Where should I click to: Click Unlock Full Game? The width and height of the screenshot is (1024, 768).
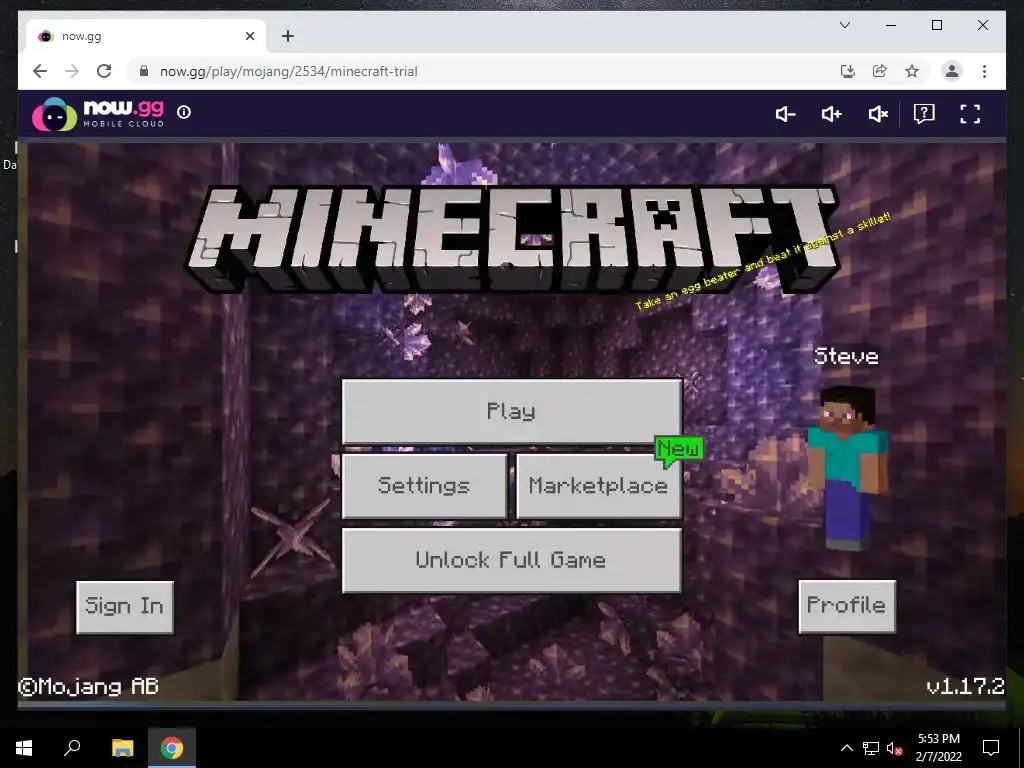511,560
